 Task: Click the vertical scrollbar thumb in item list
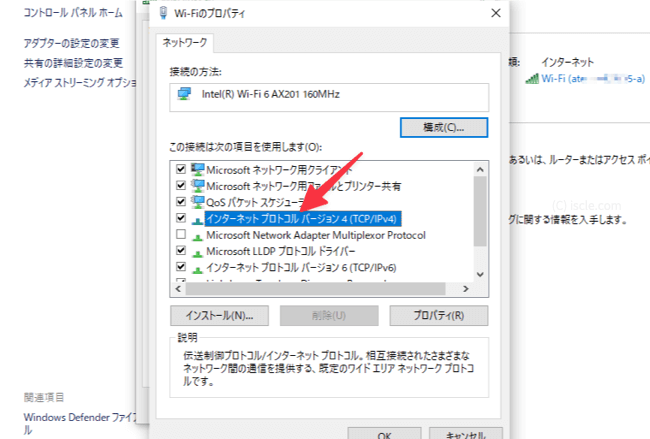[480, 211]
